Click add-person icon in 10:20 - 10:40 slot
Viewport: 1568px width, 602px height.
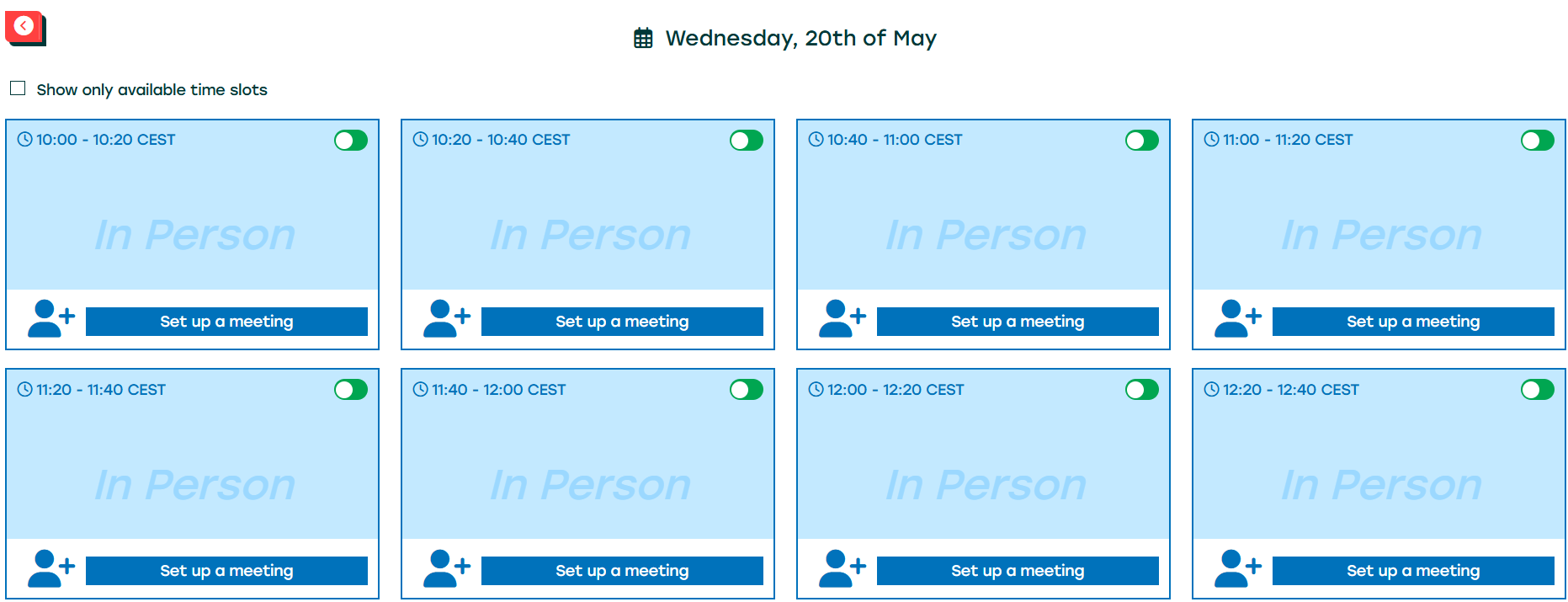point(446,319)
